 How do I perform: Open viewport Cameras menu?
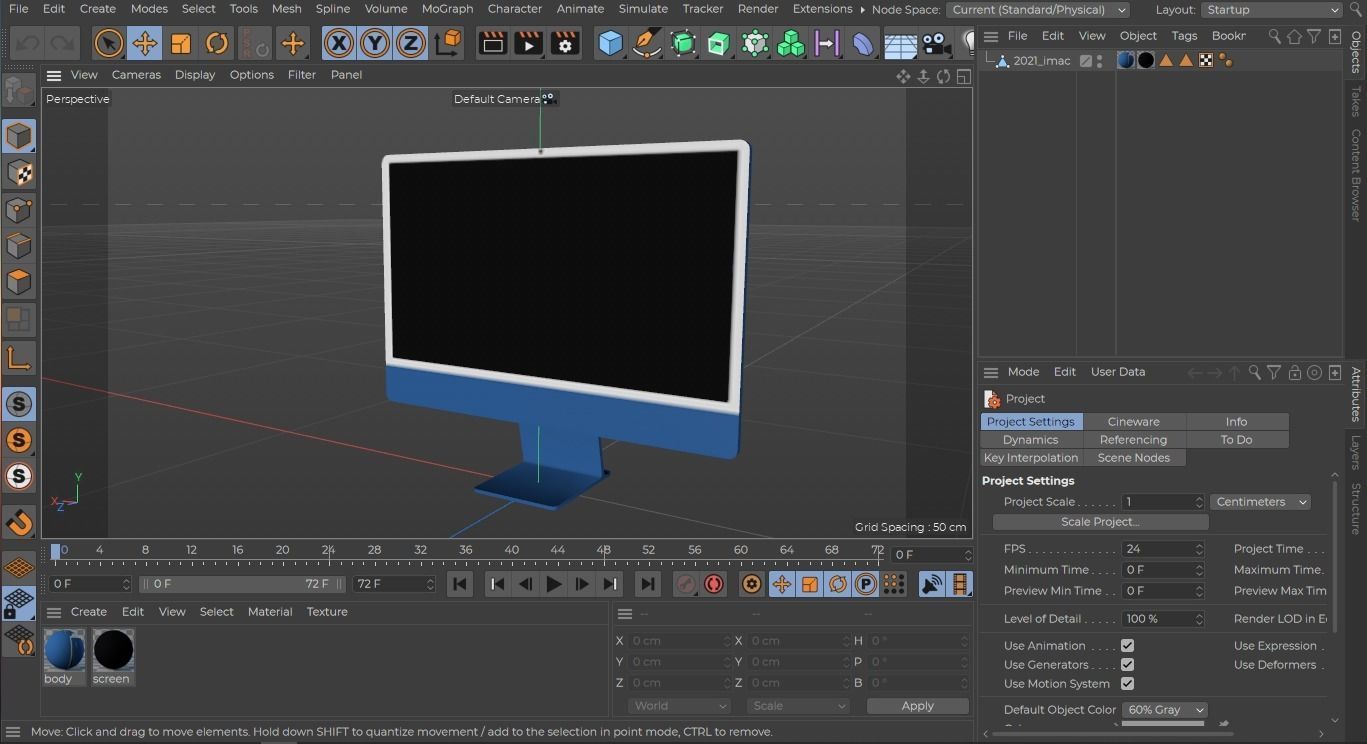coord(136,75)
